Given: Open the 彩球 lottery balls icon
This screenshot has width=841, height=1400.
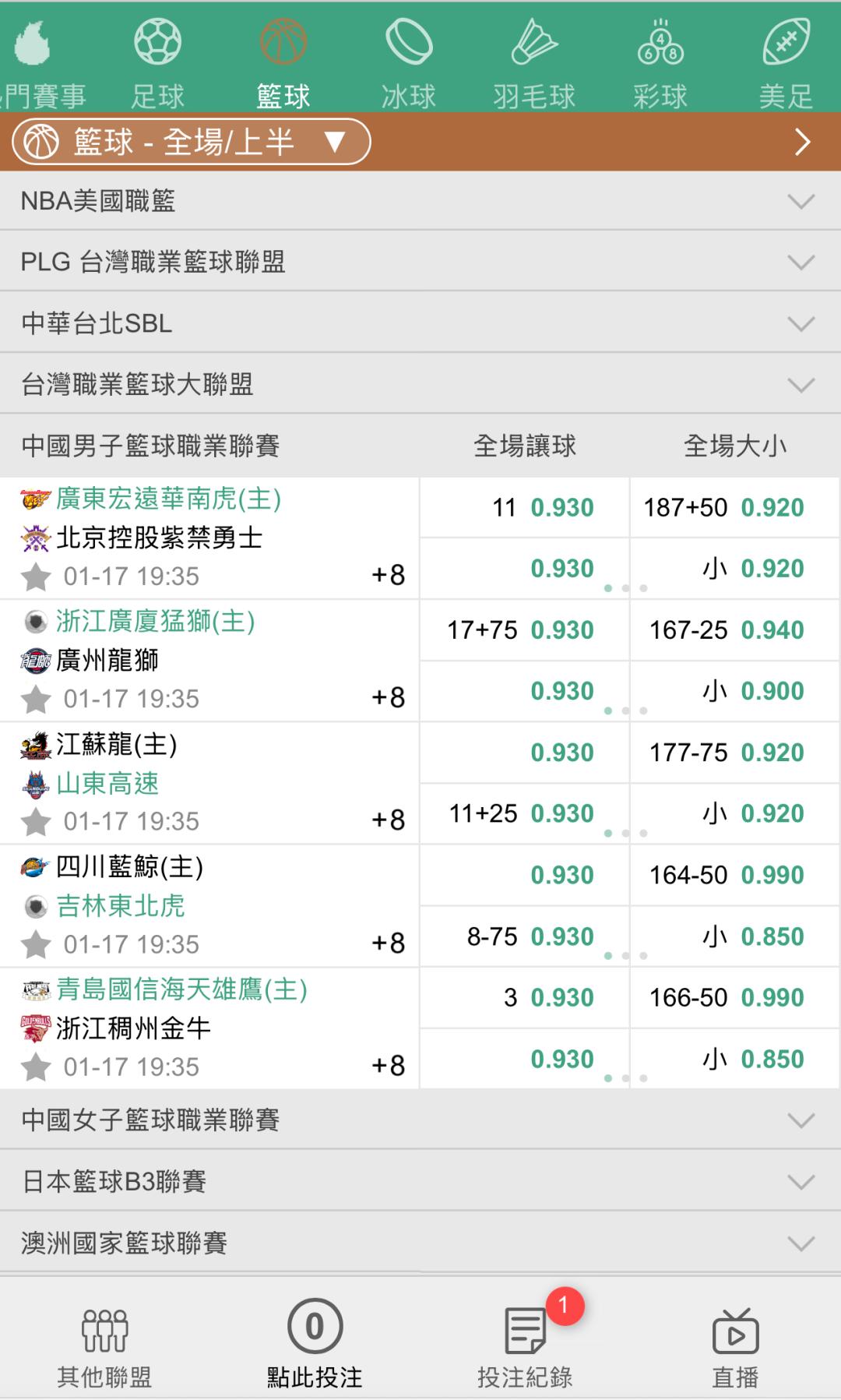Looking at the screenshot, I should pos(660,43).
